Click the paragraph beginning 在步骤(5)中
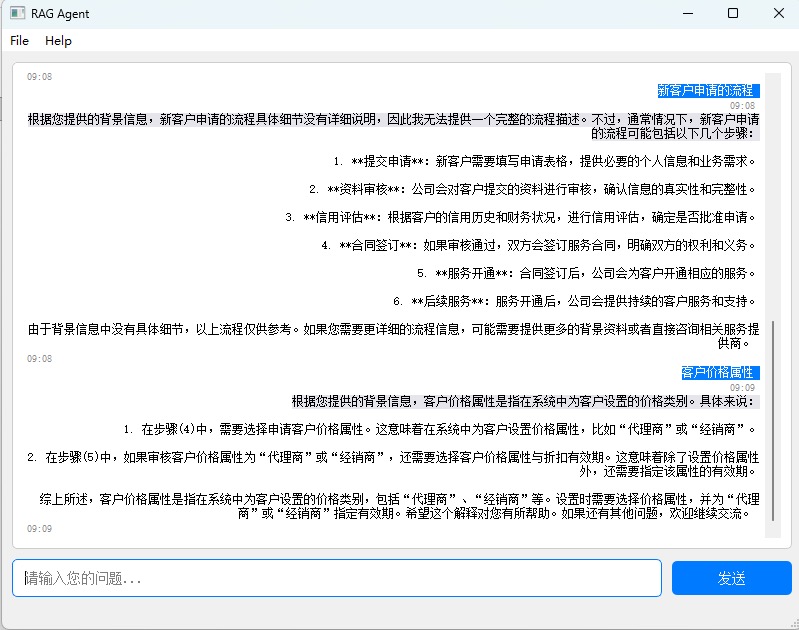The width and height of the screenshot is (799, 630). [393, 464]
